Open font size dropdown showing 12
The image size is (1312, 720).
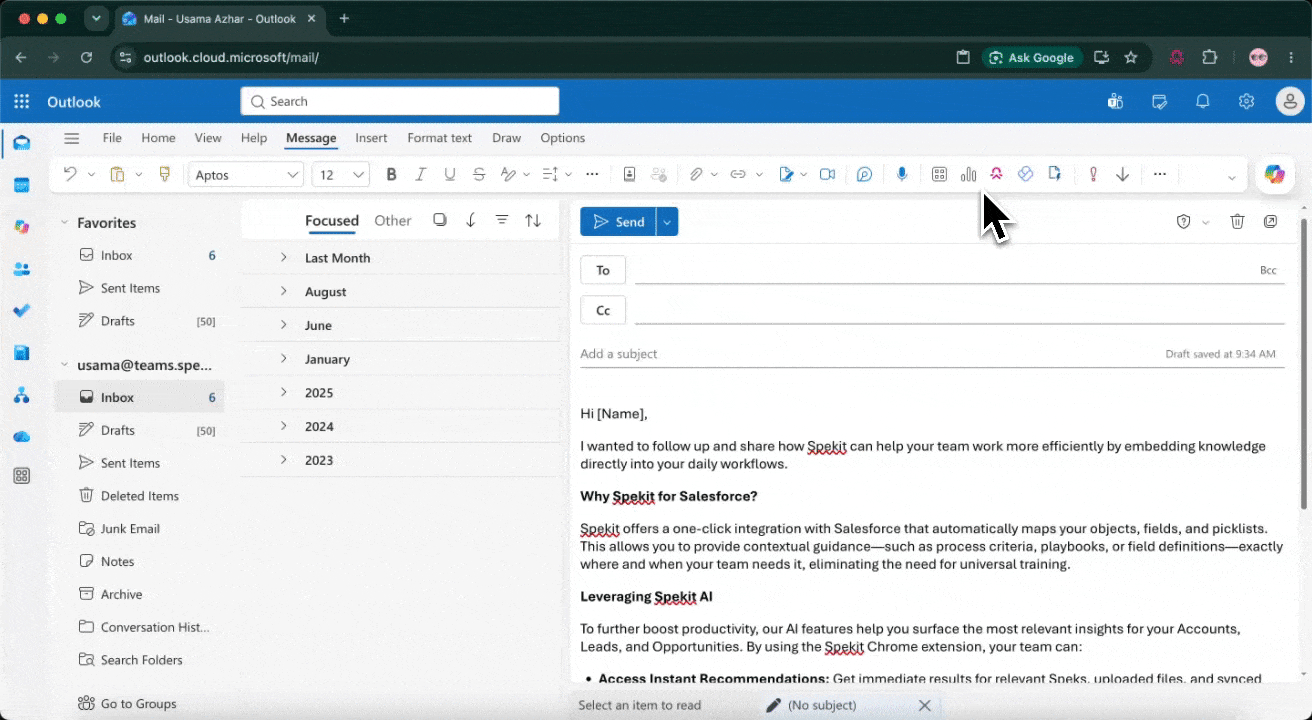pyautogui.click(x=341, y=174)
